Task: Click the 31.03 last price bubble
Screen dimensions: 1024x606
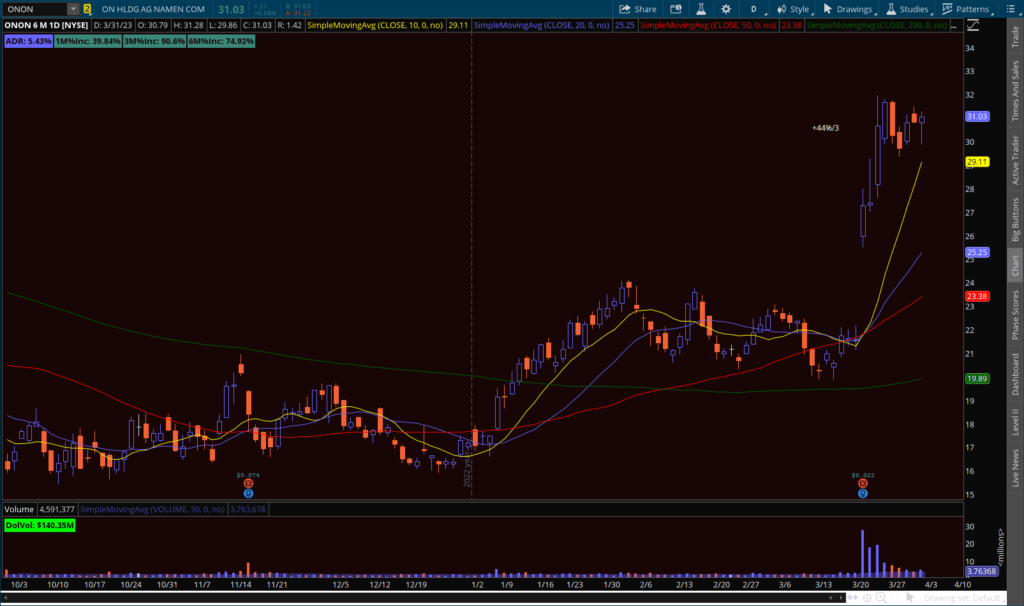Action: pyautogui.click(x=977, y=116)
